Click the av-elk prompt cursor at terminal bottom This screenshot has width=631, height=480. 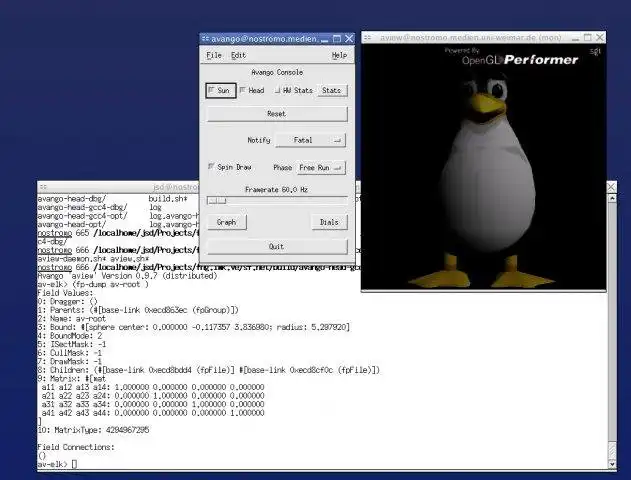tap(74, 464)
